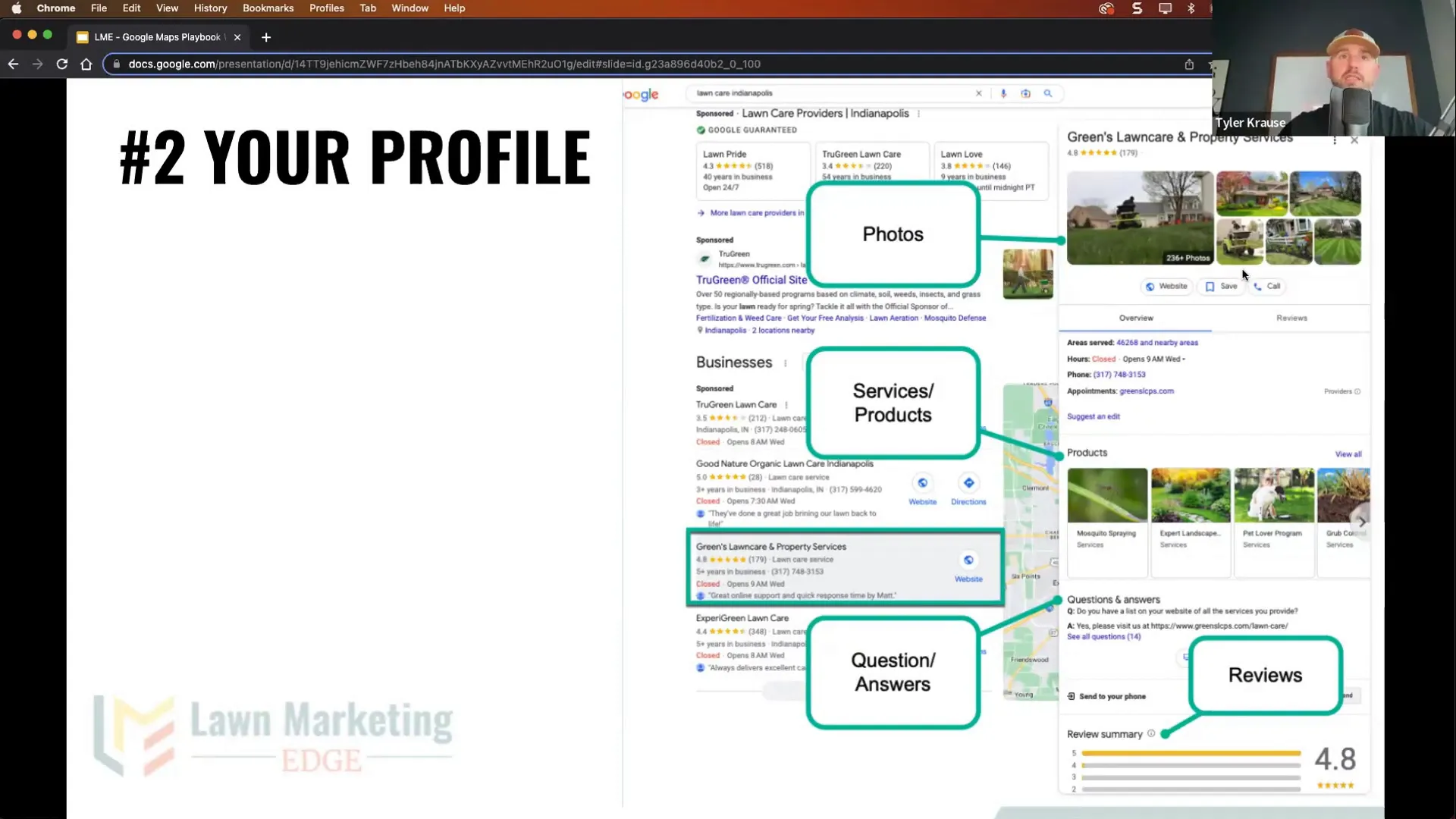The image size is (1456, 819).
Task: Open the History menu
Action: [x=210, y=8]
